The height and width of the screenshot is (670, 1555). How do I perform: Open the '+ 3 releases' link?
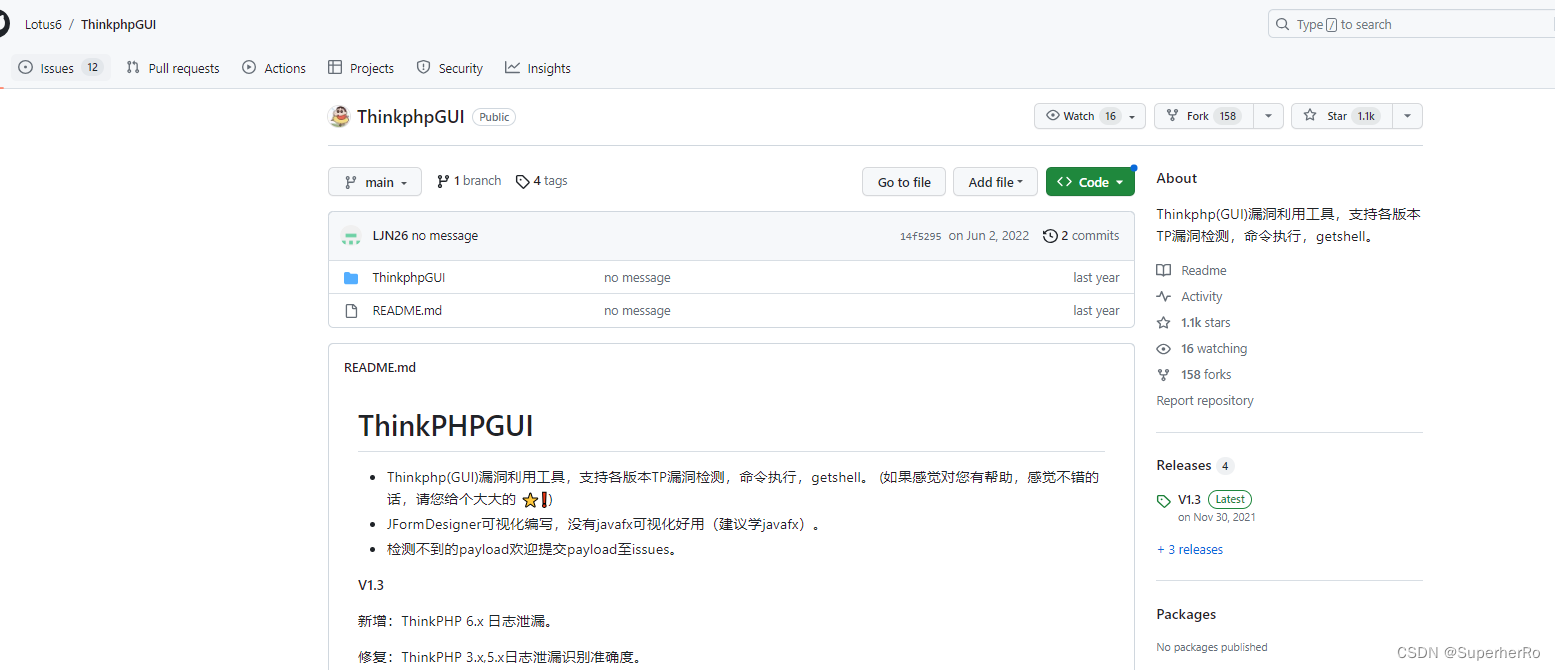tap(1189, 549)
